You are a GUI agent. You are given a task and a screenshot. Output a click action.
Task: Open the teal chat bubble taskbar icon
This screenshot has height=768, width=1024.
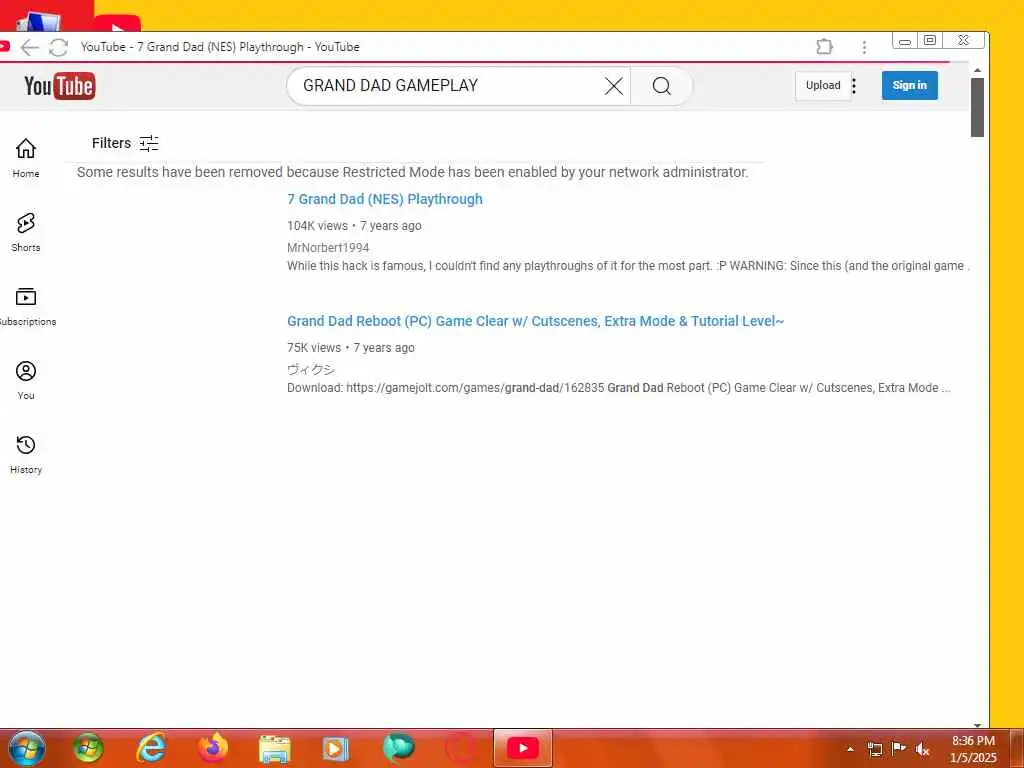coord(398,748)
